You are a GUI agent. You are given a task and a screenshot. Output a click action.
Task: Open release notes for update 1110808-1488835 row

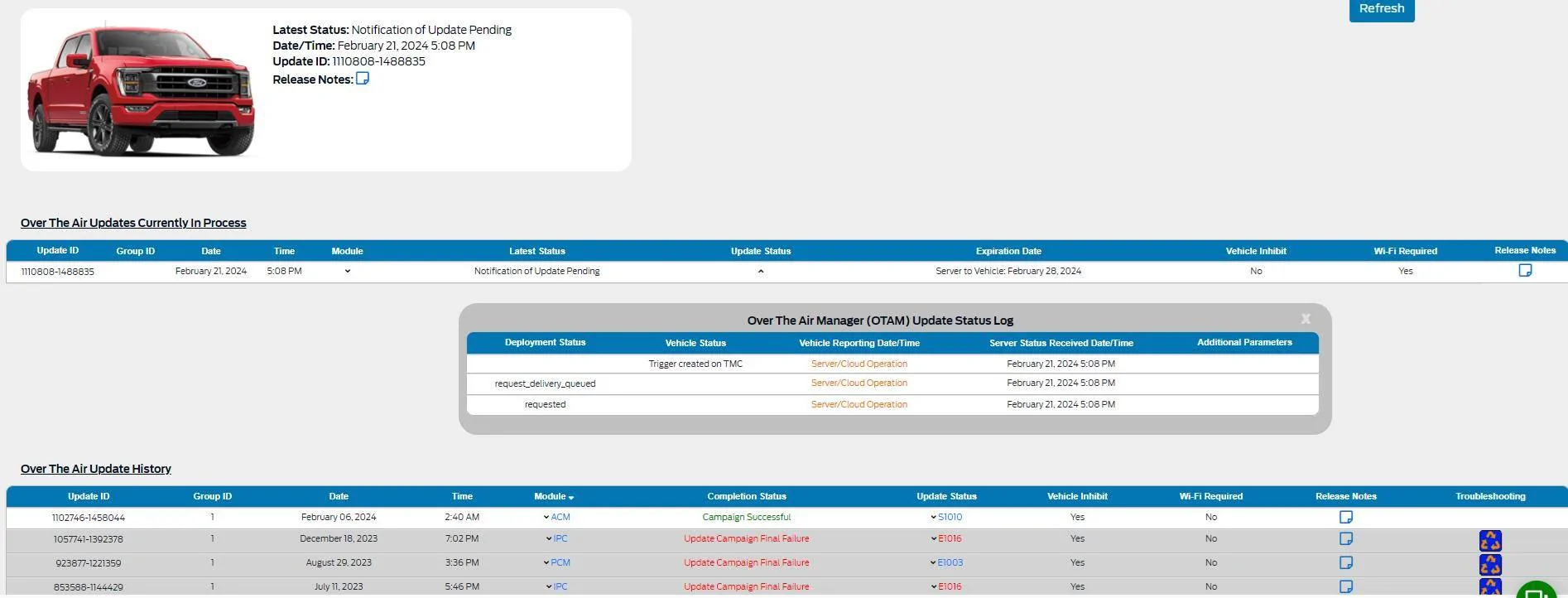(x=1525, y=271)
